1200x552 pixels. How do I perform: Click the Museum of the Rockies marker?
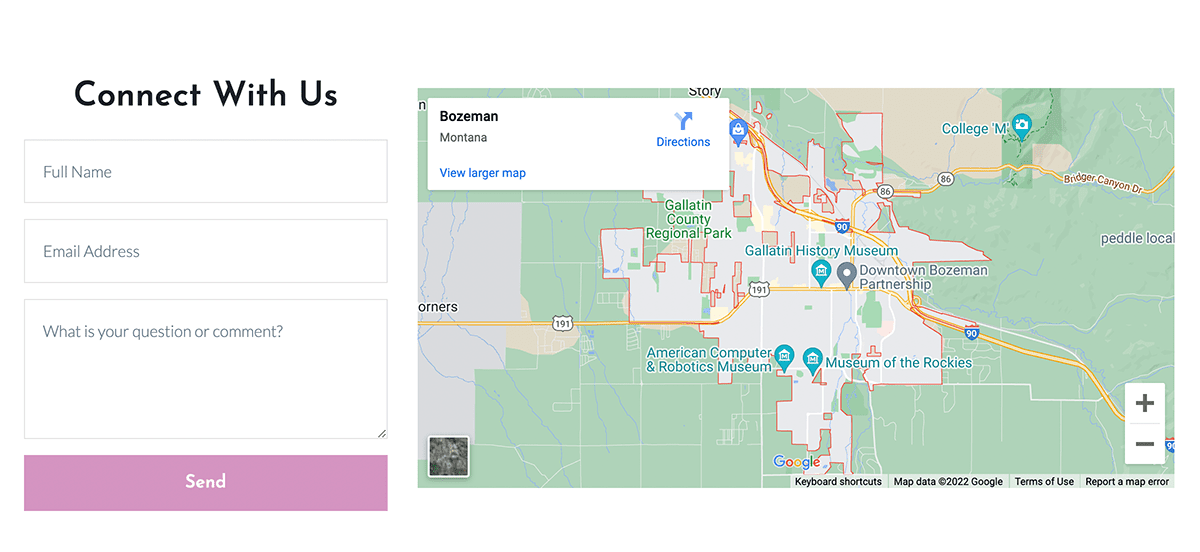coord(812,359)
